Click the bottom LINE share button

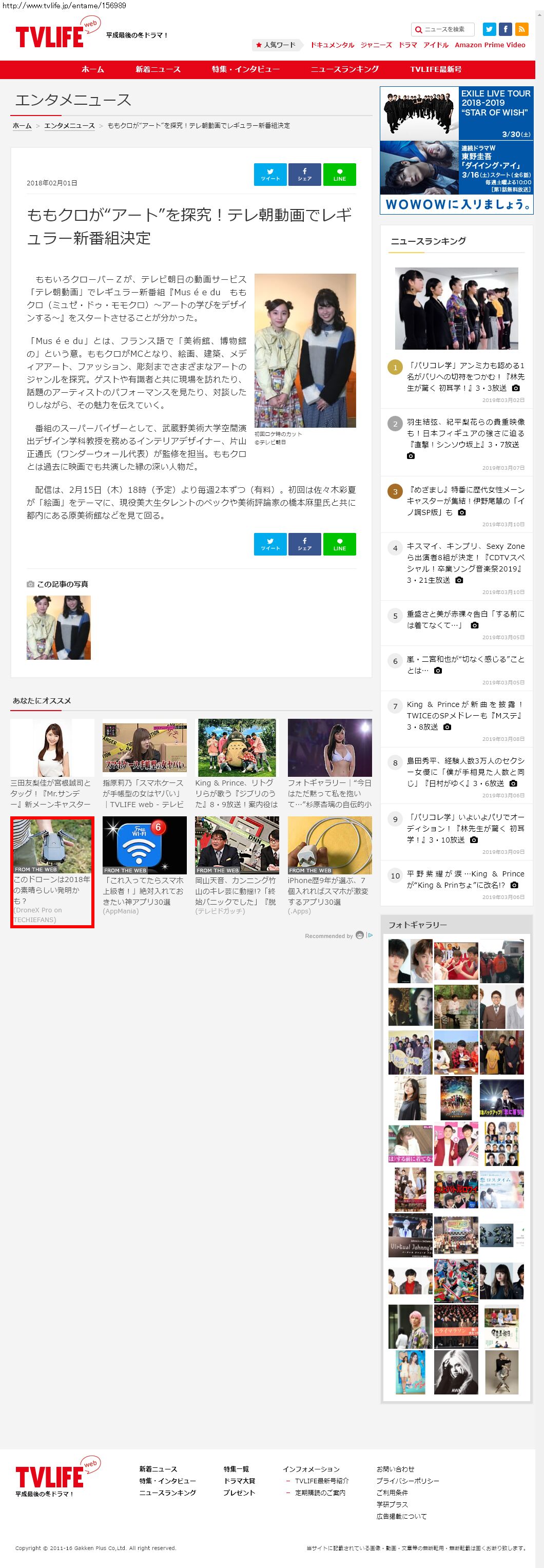339,544
